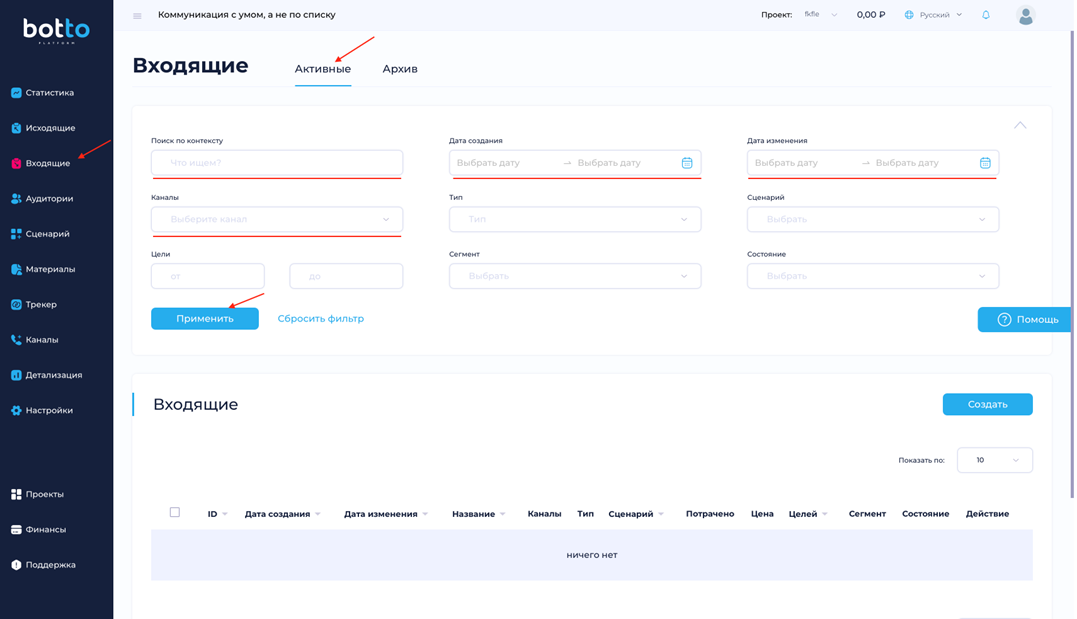
Task: Open the Проект selector dropdown
Action: (821, 14)
